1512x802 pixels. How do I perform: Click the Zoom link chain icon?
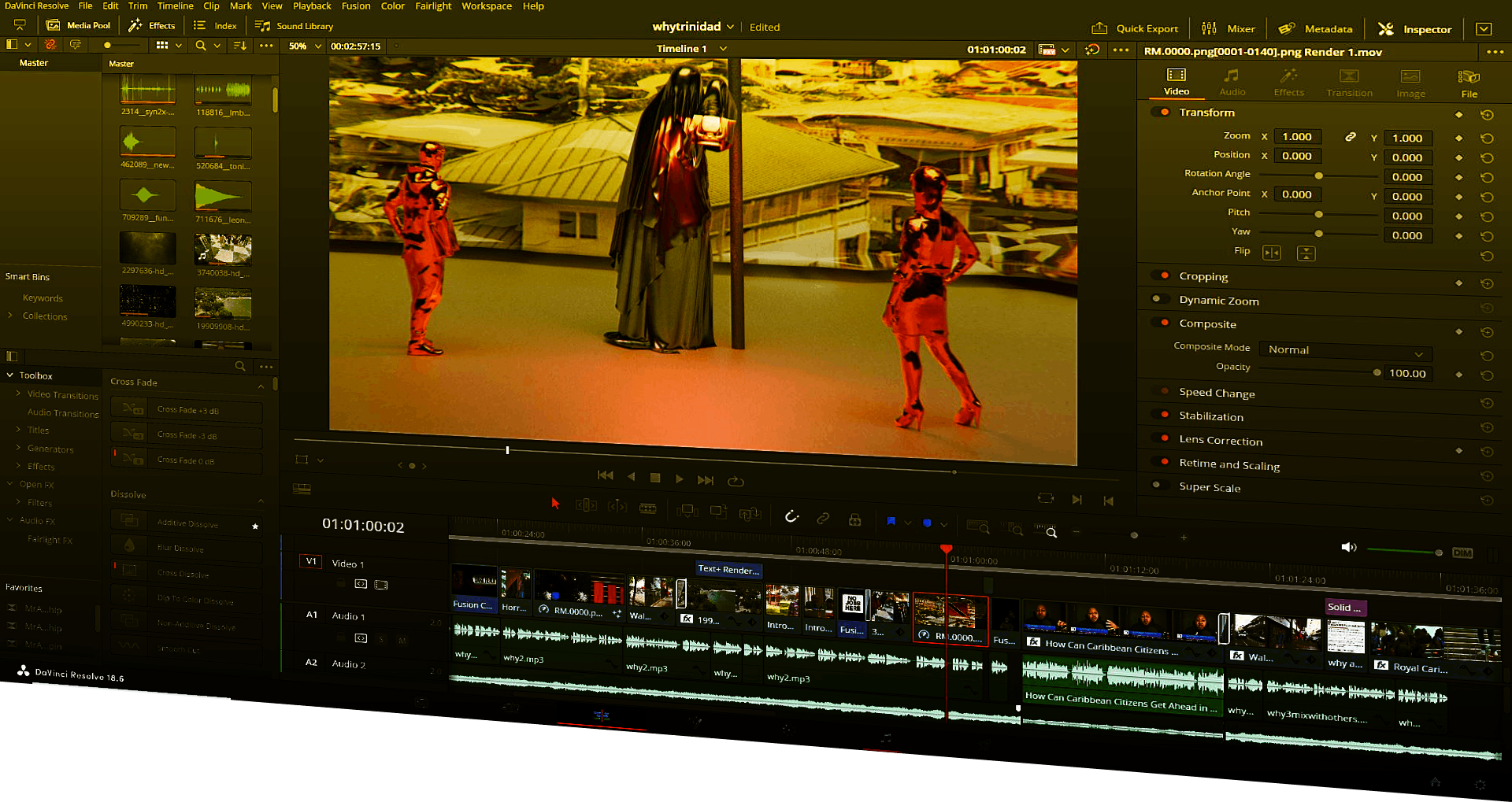[x=1351, y=137]
